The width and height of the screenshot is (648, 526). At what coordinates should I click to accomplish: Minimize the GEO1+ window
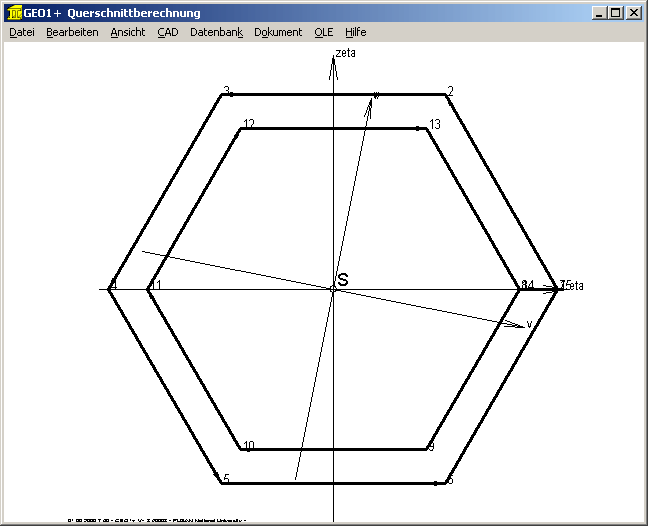click(x=599, y=13)
